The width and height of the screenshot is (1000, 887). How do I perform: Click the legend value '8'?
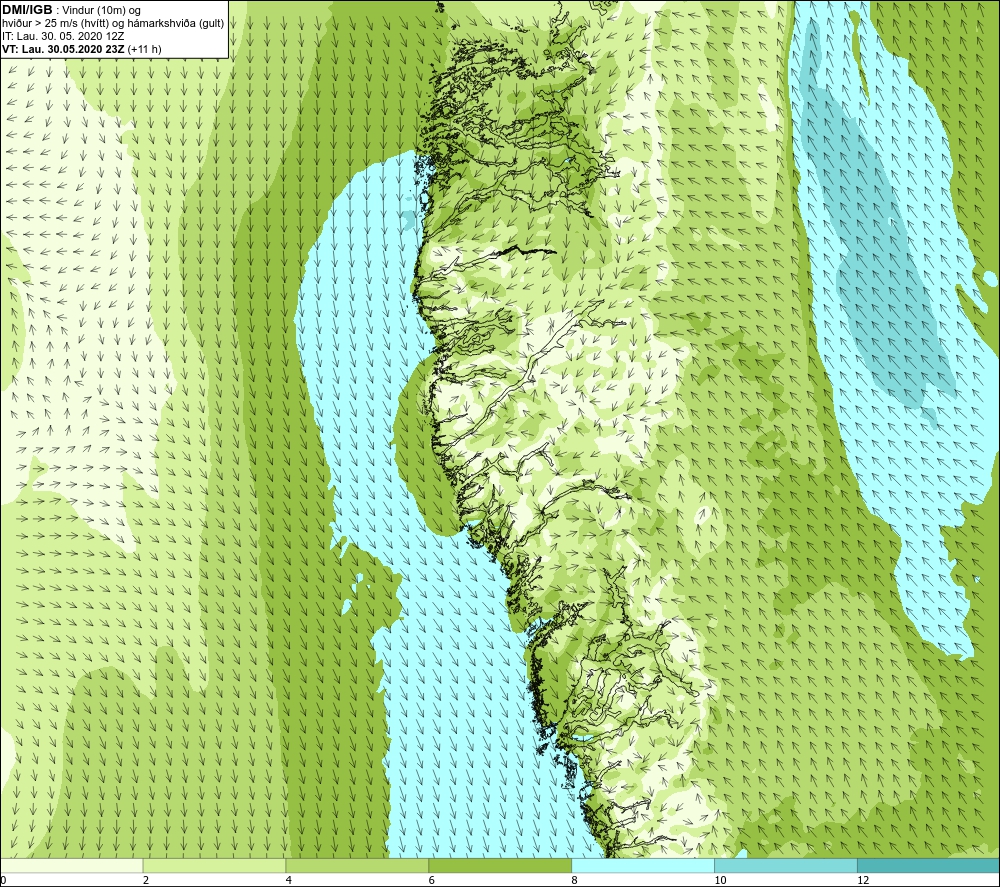point(575,880)
